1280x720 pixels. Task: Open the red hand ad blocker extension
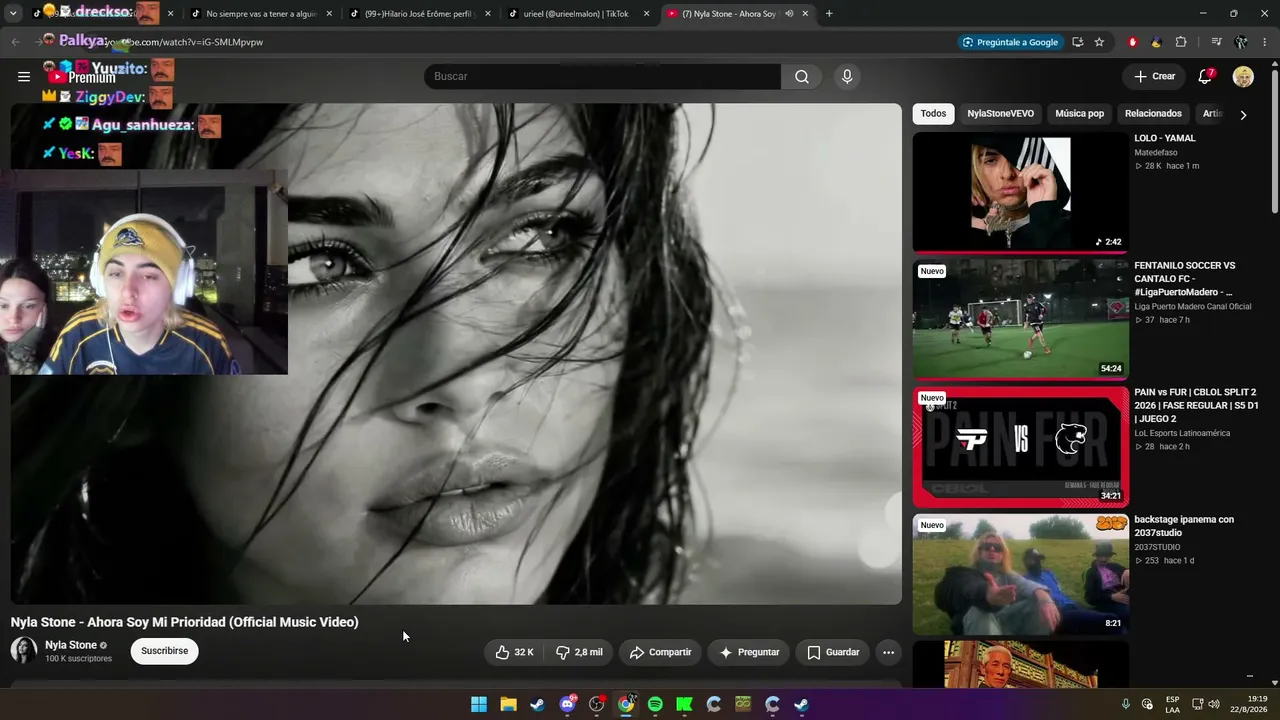click(x=1132, y=42)
